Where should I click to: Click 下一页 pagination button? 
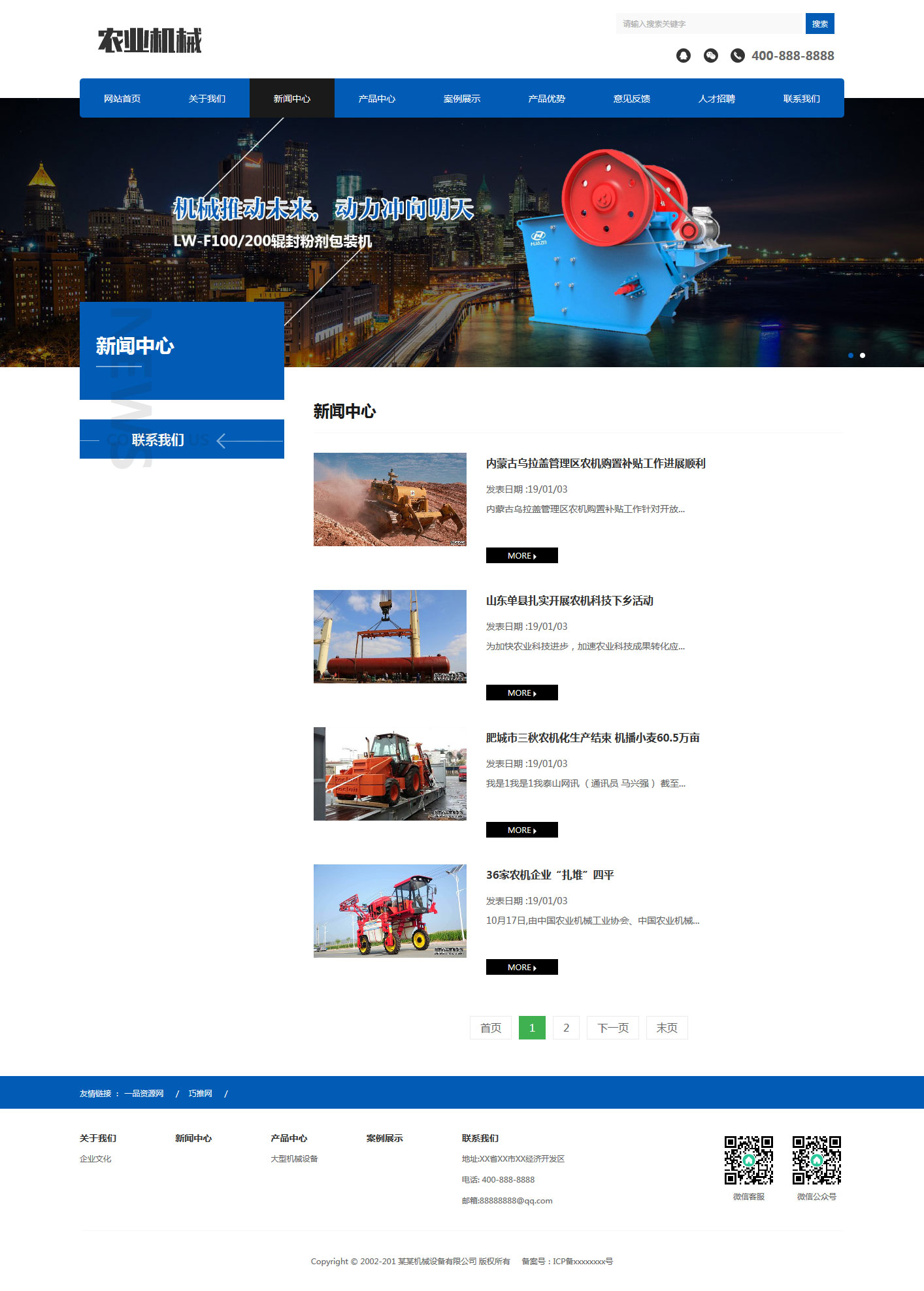pos(612,1028)
